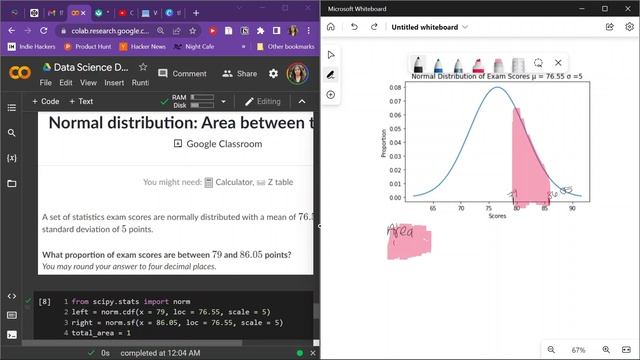This screenshot has width=640, height=360.
Task: Open Whiteboard settings gear
Action: tap(629, 27)
